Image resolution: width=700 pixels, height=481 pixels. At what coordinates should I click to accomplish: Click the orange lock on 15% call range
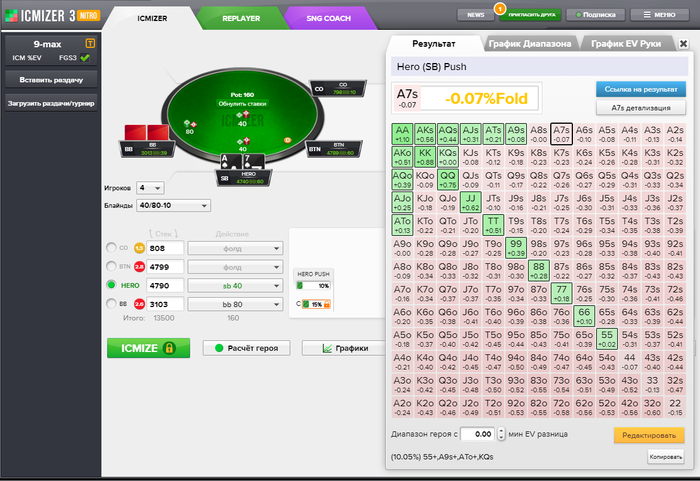click(x=327, y=304)
